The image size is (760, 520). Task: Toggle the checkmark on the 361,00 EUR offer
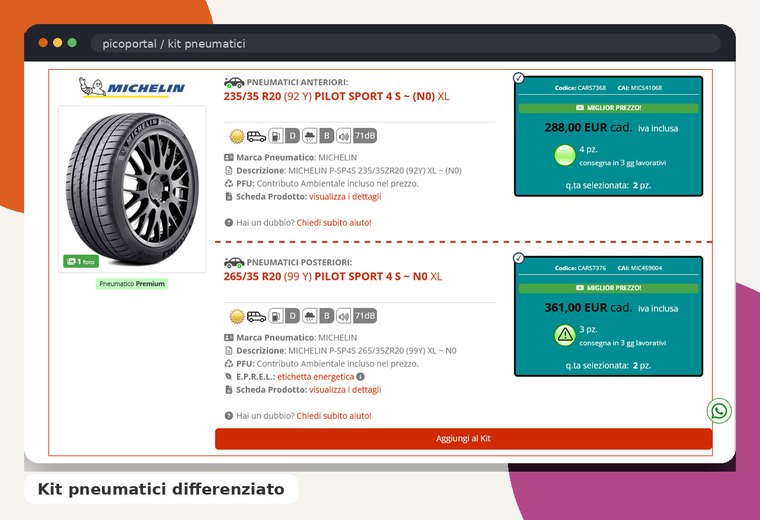point(519,258)
